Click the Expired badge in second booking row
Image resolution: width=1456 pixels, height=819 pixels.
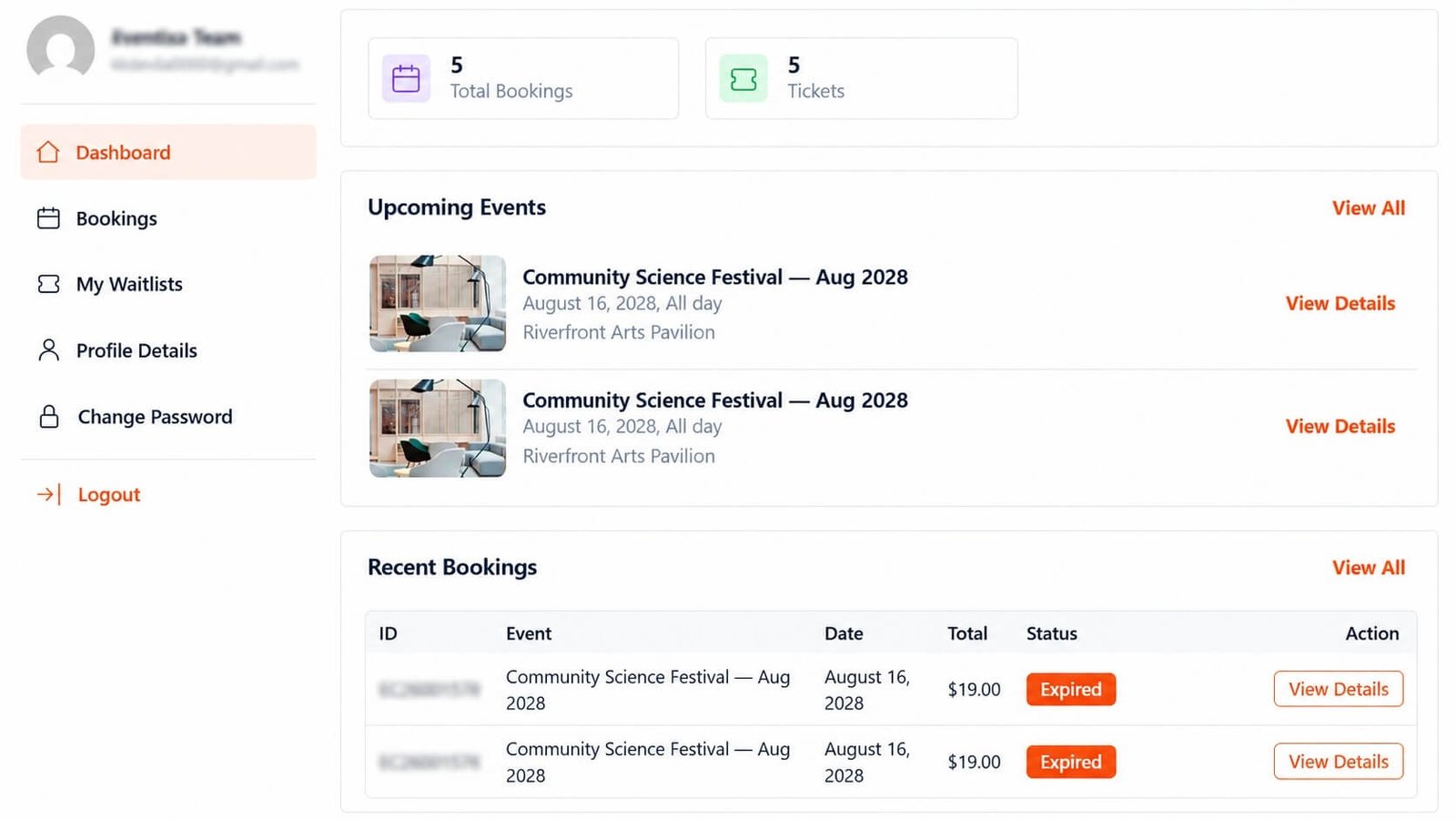pos(1071,762)
